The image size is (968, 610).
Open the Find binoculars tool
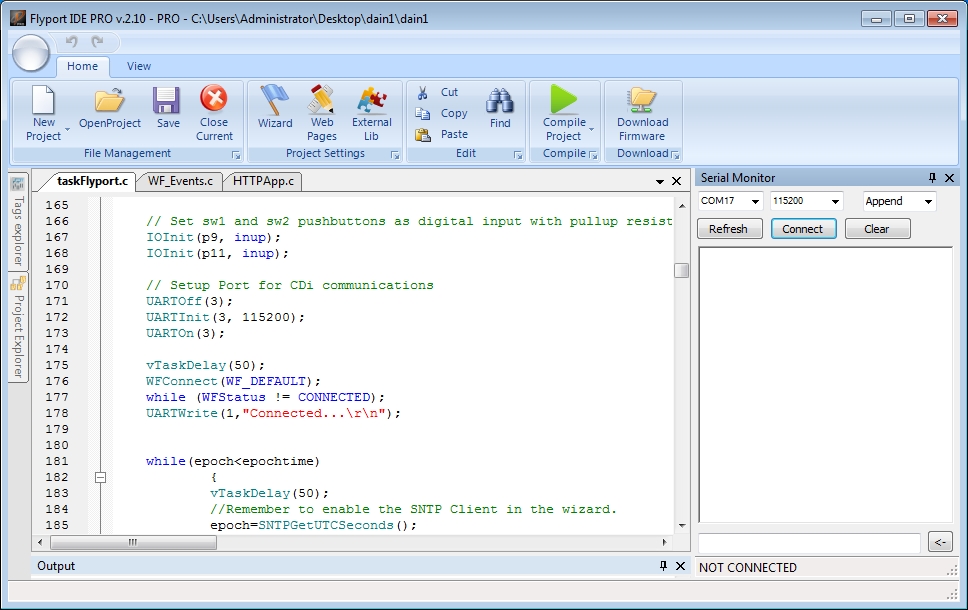[500, 107]
